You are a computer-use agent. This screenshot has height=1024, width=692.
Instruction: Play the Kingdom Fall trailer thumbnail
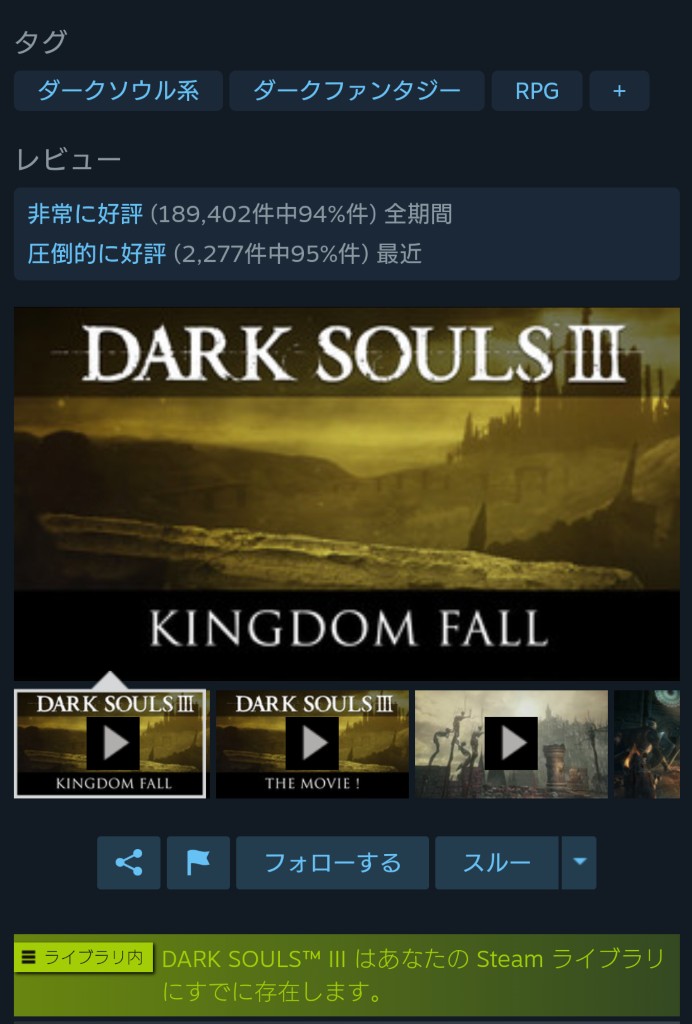(x=110, y=744)
